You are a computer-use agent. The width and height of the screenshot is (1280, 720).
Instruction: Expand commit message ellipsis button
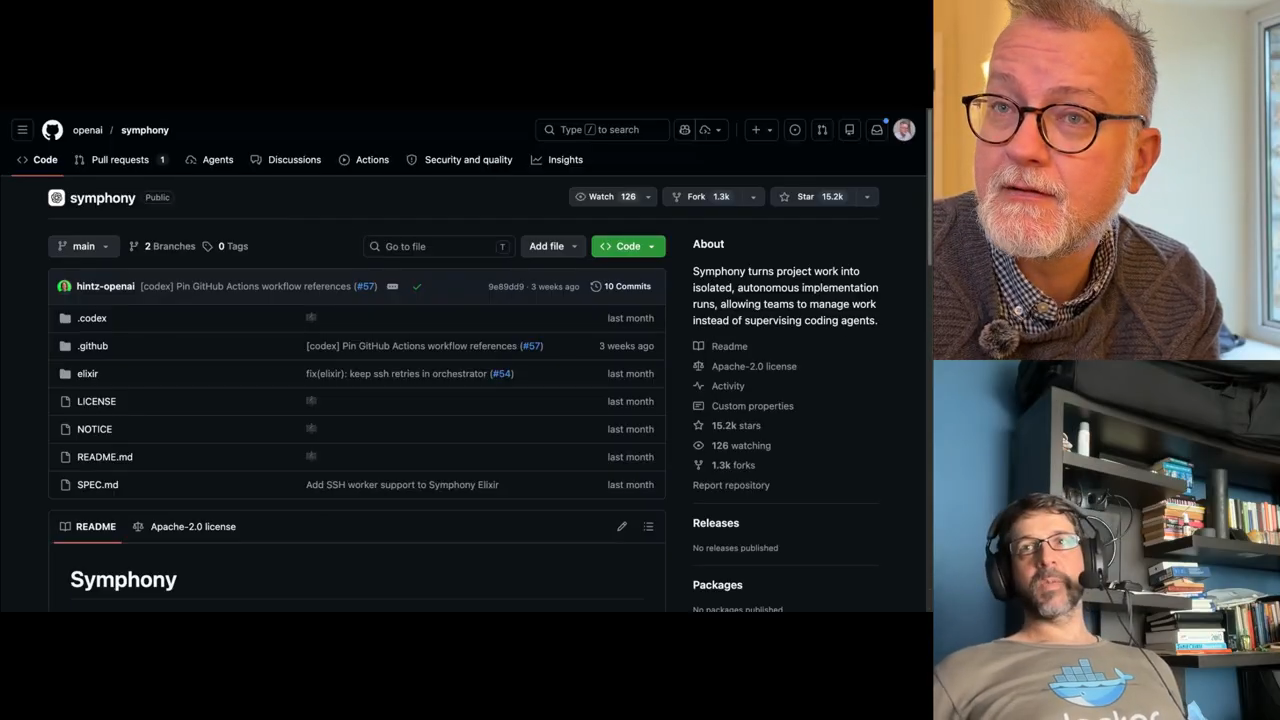coord(393,287)
